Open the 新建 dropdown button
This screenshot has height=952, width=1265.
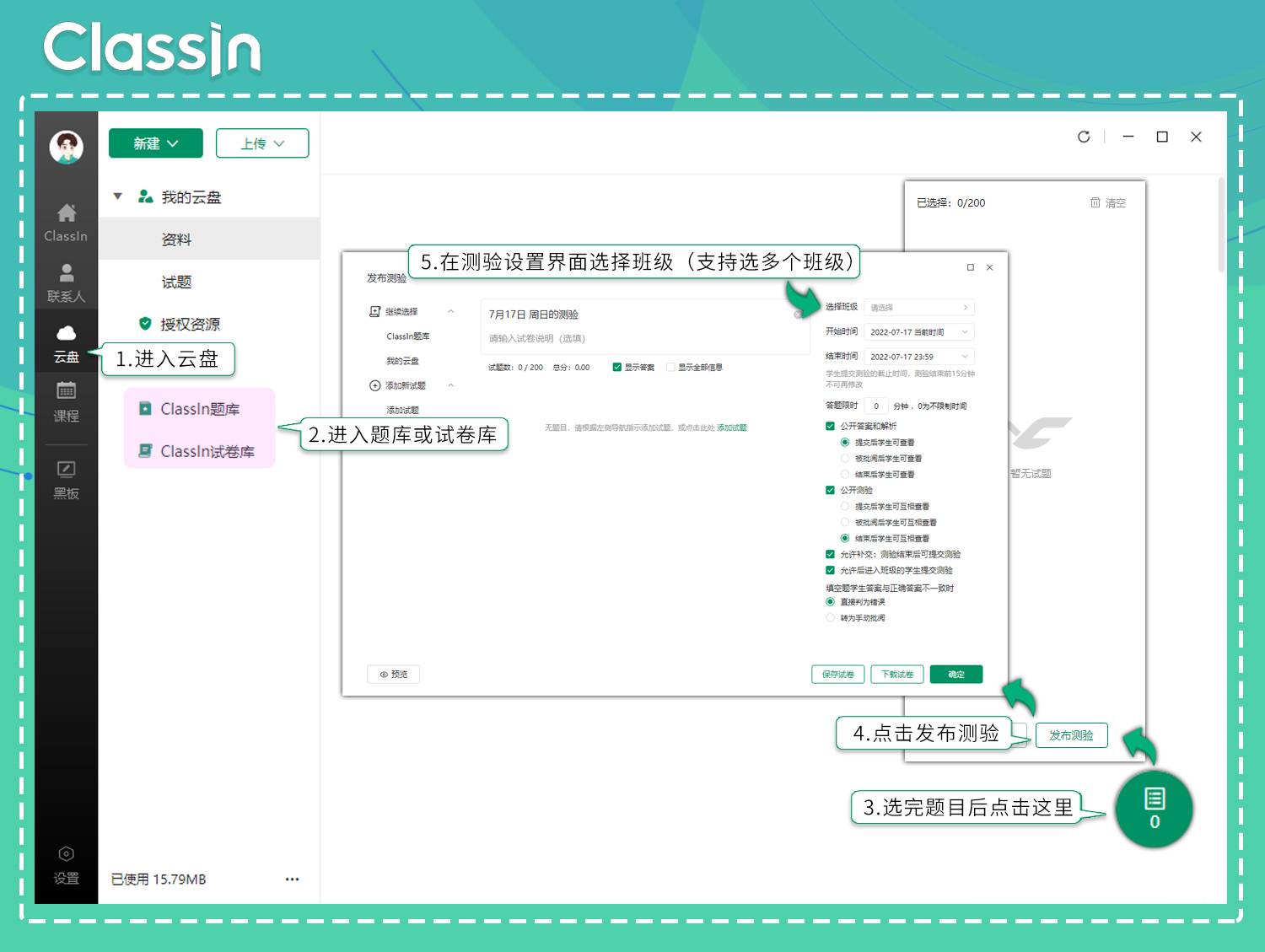point(156,143)
